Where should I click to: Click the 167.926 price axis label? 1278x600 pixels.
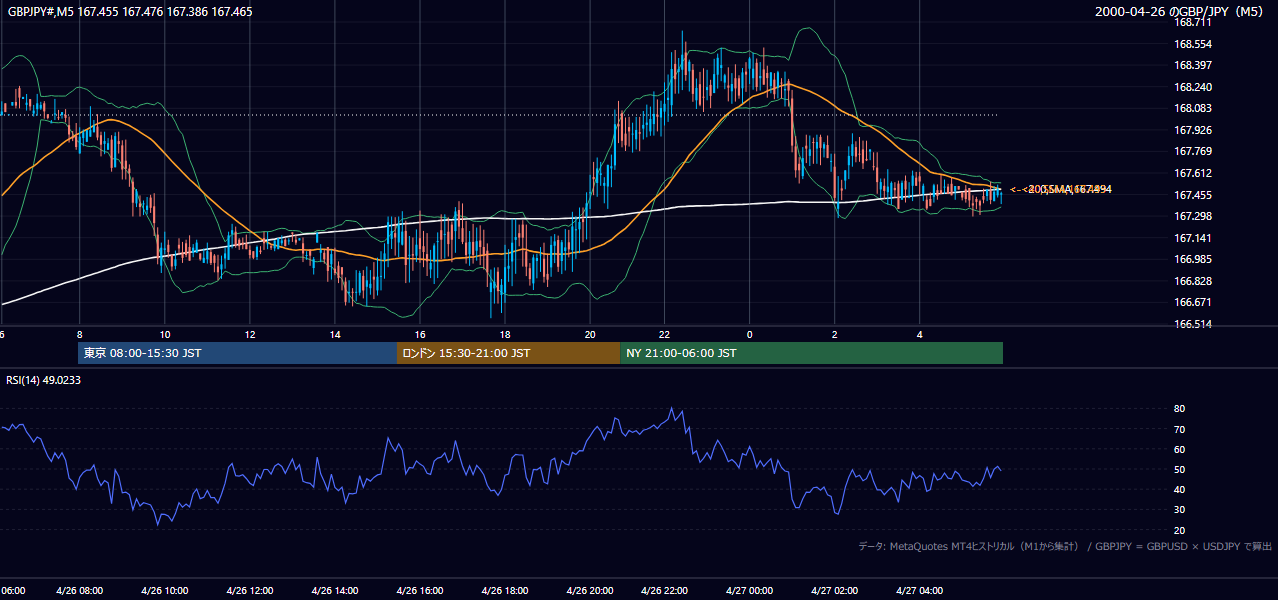click(x=1192, y=130)
